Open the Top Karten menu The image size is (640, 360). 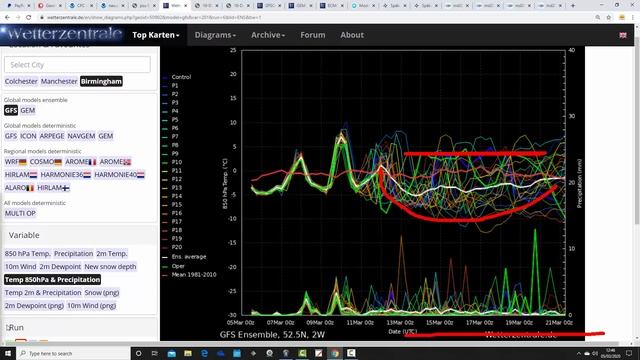(x=156, y=35)
